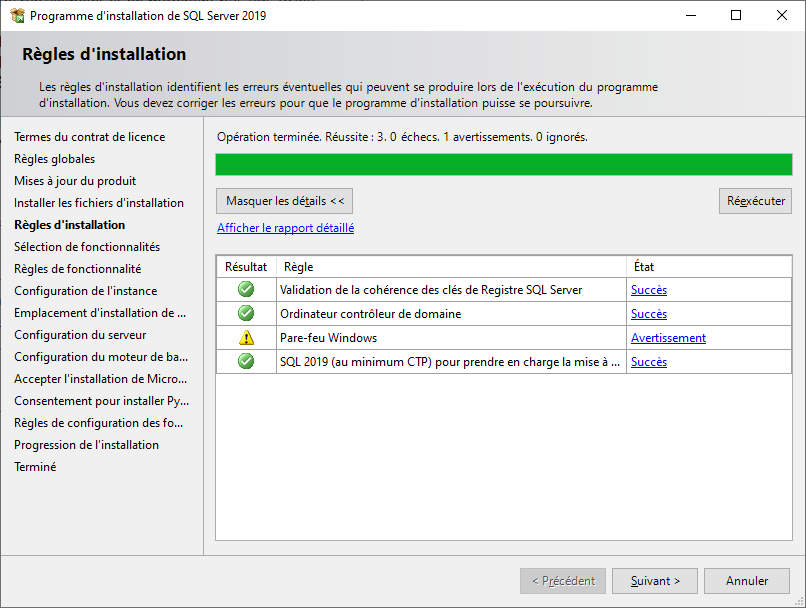Click the green check icon for Ordinateur contrôleur de domaine

coord(246,313)
